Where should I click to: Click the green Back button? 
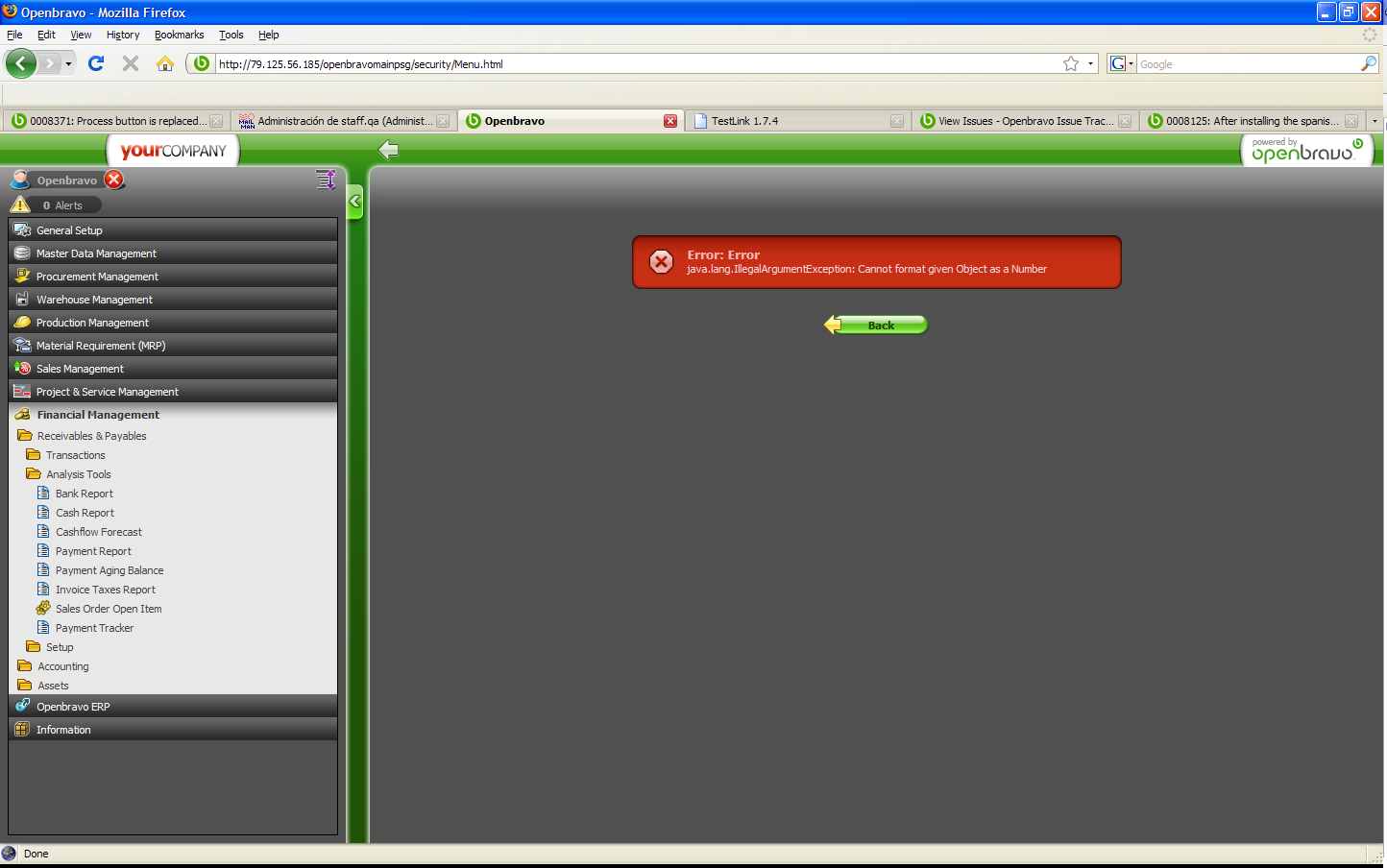[x=876, y=325]
